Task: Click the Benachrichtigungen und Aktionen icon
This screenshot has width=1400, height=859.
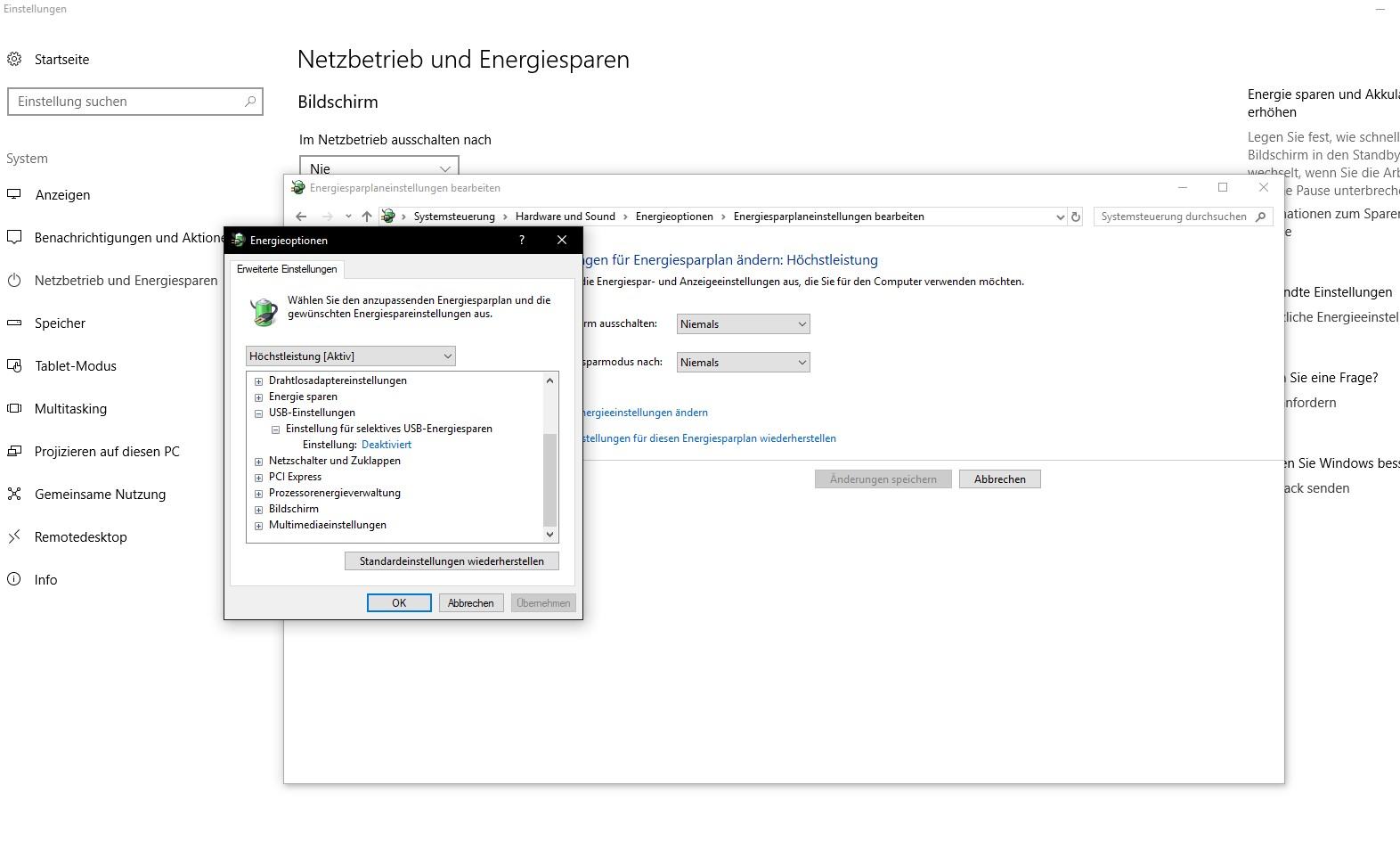Action: tap(14, 237)
